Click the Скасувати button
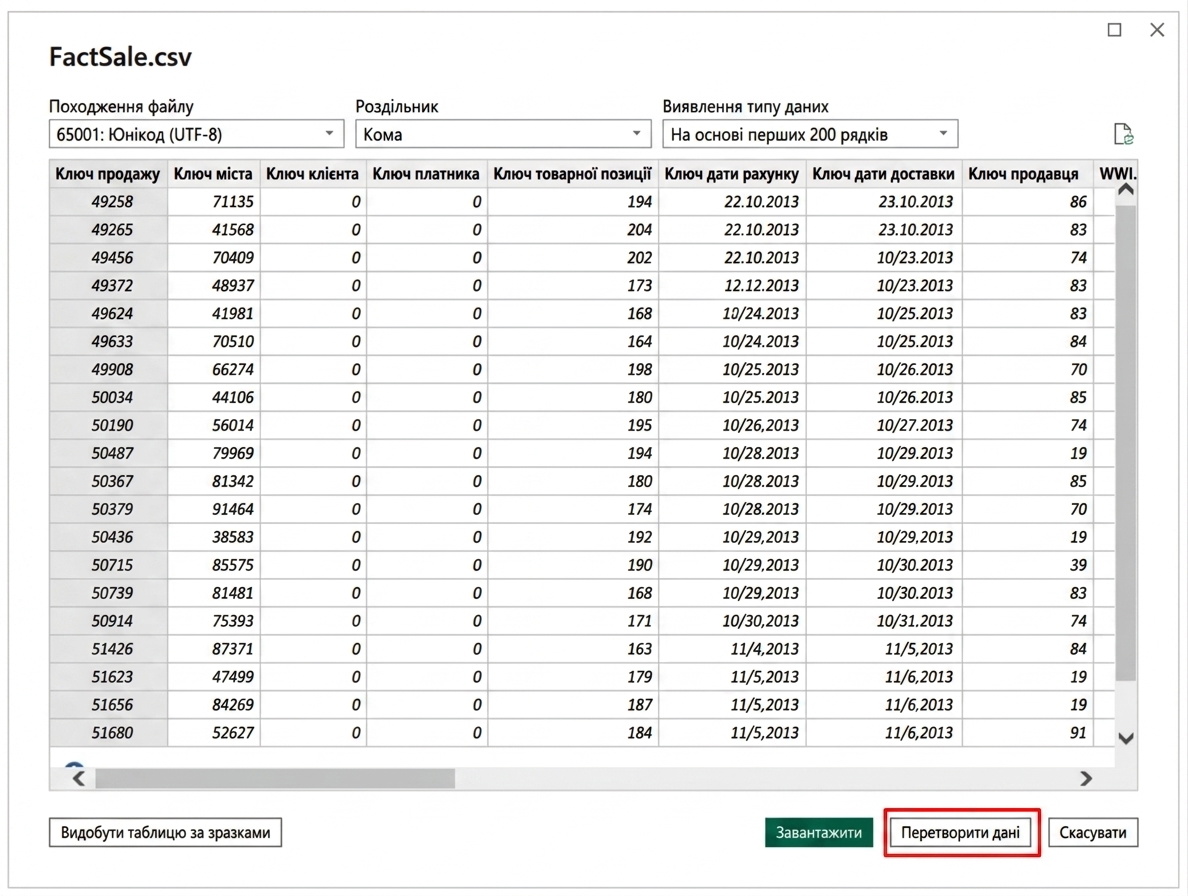Image resolution: width=1188 pixels, height=896 pixels. tap(1093, 832)
